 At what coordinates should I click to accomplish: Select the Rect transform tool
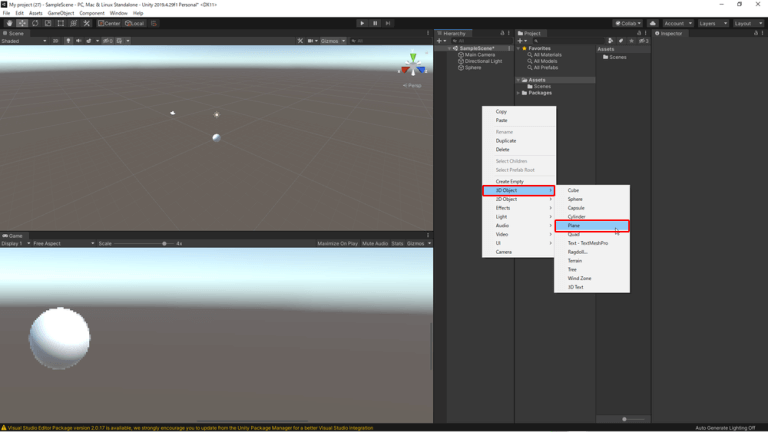click(x=61, y=23)
